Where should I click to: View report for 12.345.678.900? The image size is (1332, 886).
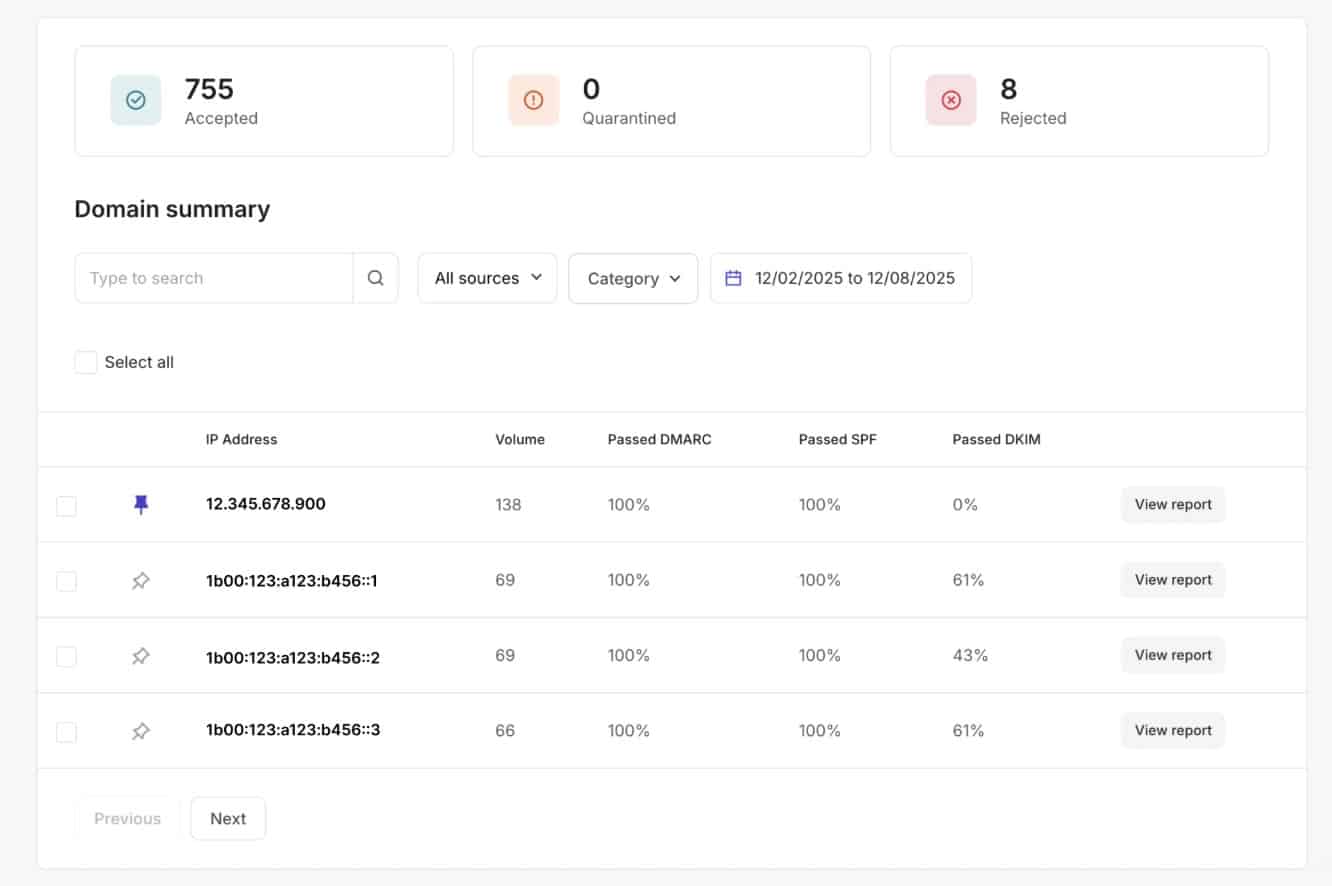click(1173, 505)
